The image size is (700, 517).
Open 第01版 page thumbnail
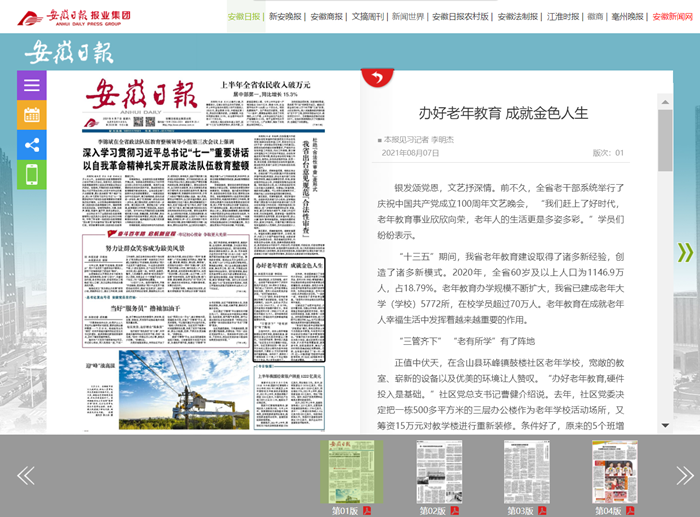pos(351,472)
